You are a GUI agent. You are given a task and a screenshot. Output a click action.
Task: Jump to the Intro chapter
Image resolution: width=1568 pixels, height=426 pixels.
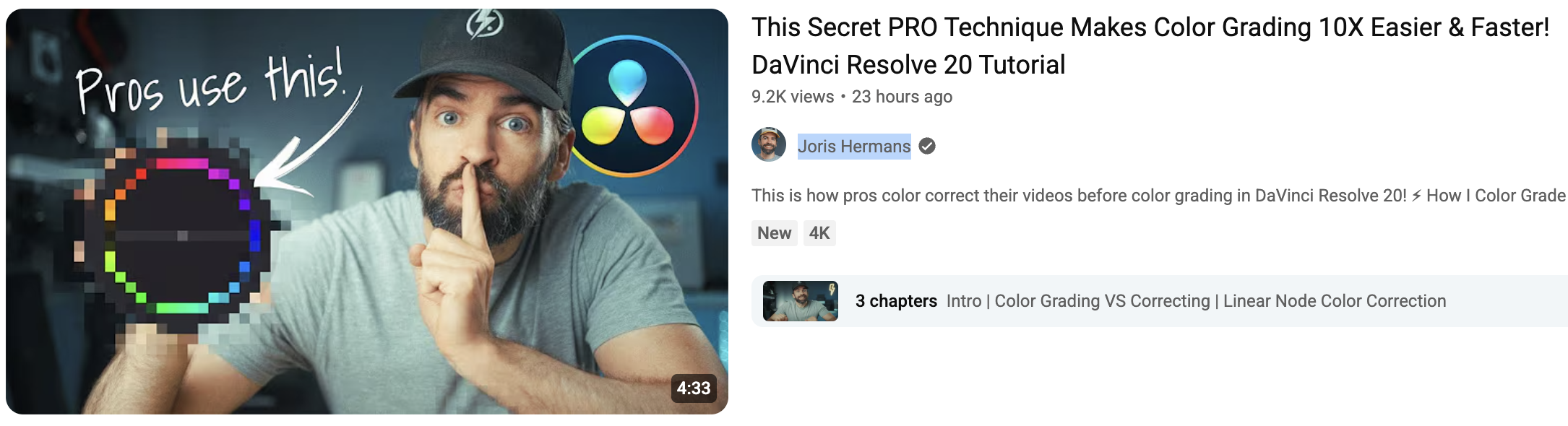click(x=964, y=301)
